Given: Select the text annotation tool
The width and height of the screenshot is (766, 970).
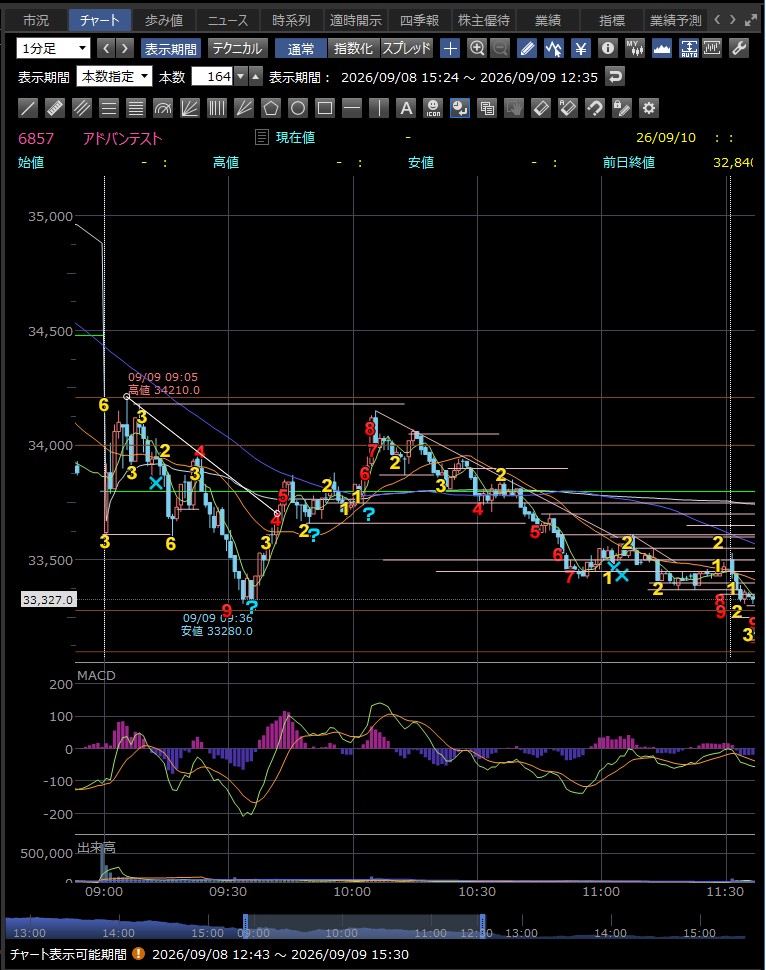Looking at the screenshot, I should click(406, 109).
